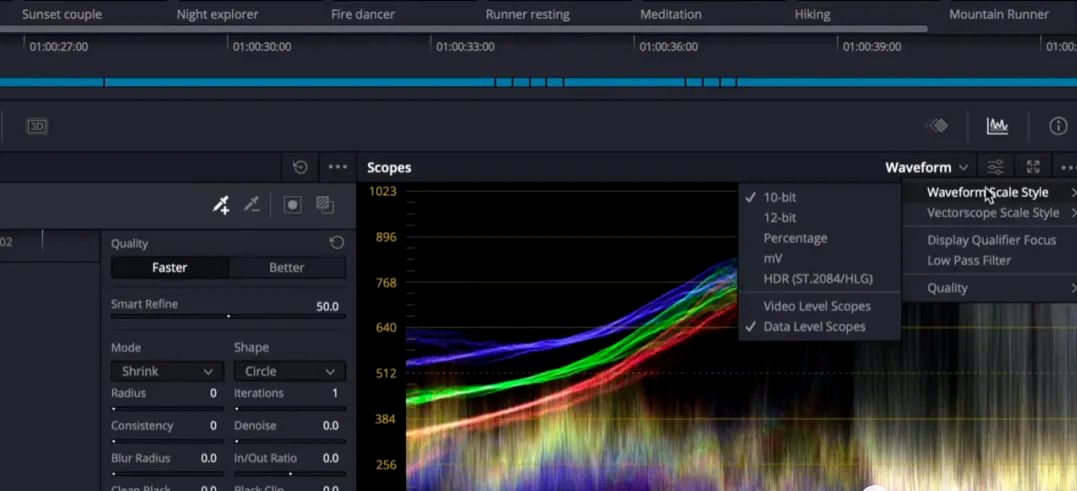Image resolution: width=1077 pixels, height=491 pixels.
Task: Click the Denoise value field
Action: (331, 426)
